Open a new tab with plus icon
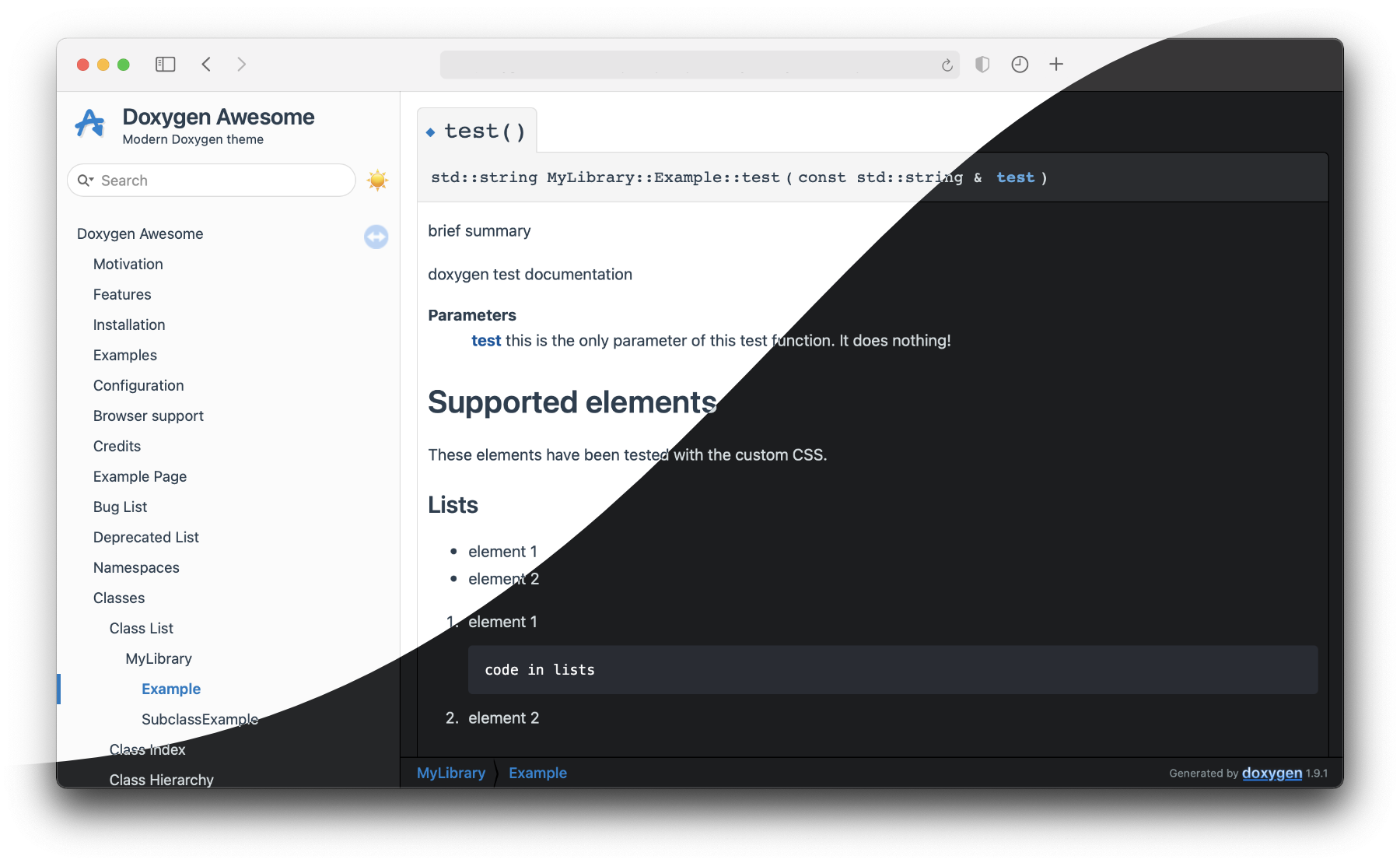The height and width of the screenshot is (863, 1400). (x=1055, y=65)
